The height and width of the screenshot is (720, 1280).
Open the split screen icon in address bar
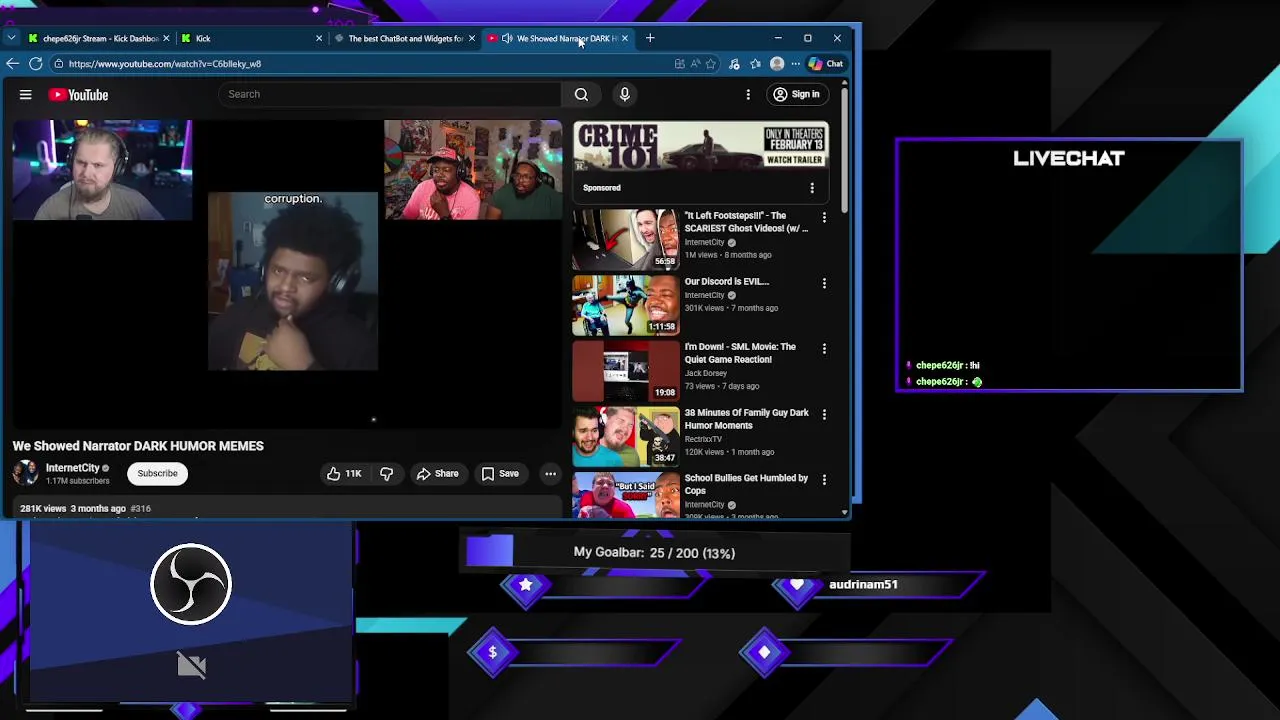680,64
